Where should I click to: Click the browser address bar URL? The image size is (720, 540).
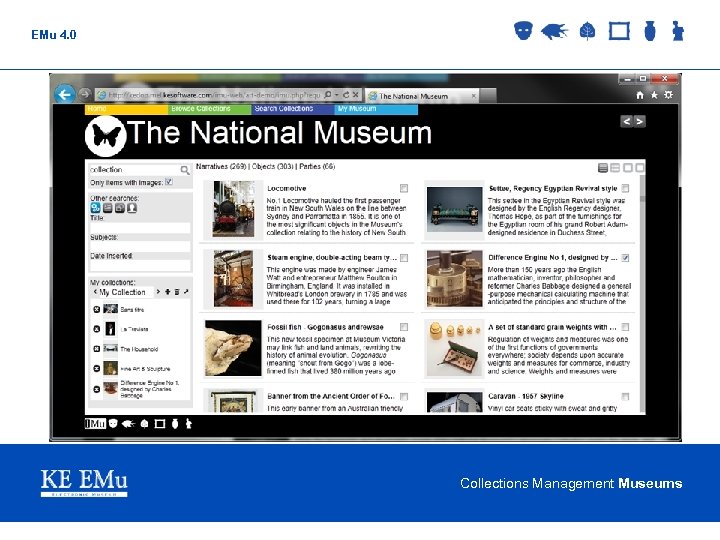pyautogui.click(x=214, y=95)
